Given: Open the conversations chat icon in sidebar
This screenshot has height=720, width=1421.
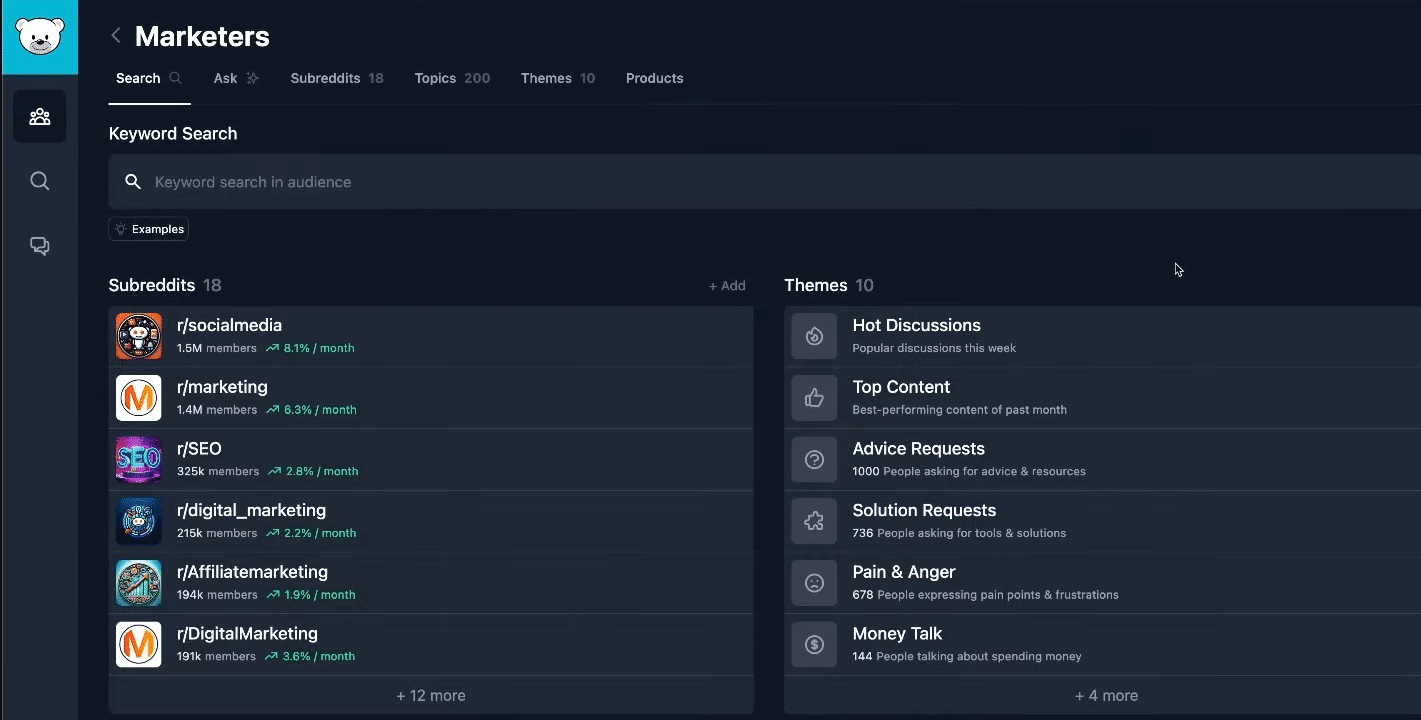Looking at the screenshot, I should 40,246.
